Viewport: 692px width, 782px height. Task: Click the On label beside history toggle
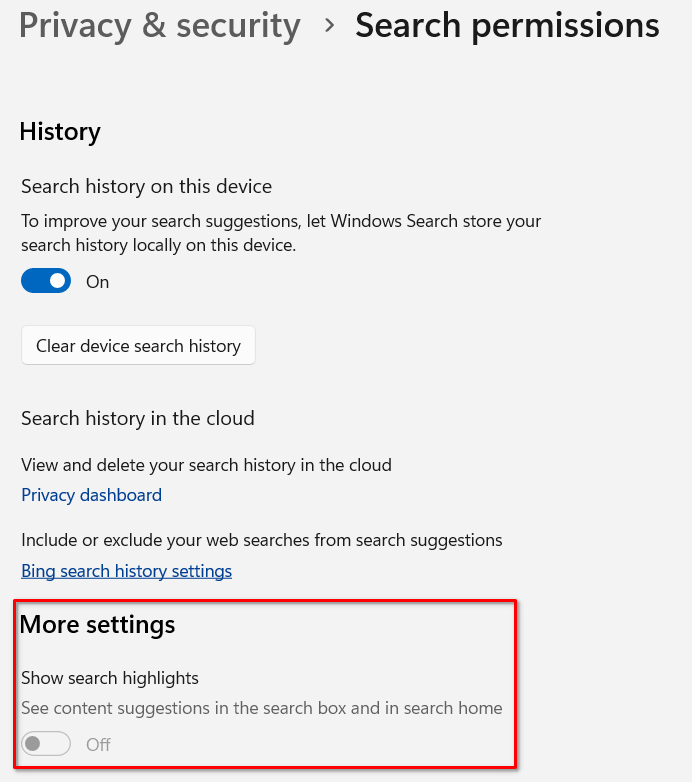click(97, 282)
